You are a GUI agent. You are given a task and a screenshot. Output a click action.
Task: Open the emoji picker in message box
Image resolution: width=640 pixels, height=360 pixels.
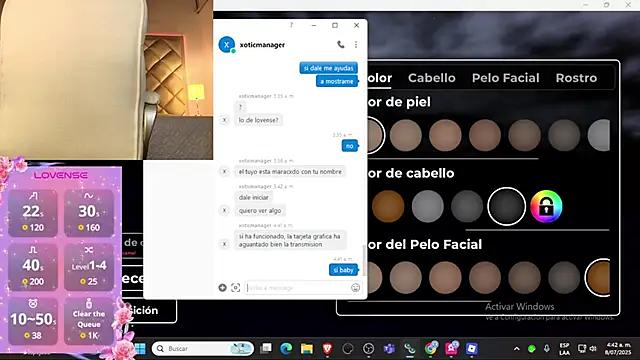point(356,288)
